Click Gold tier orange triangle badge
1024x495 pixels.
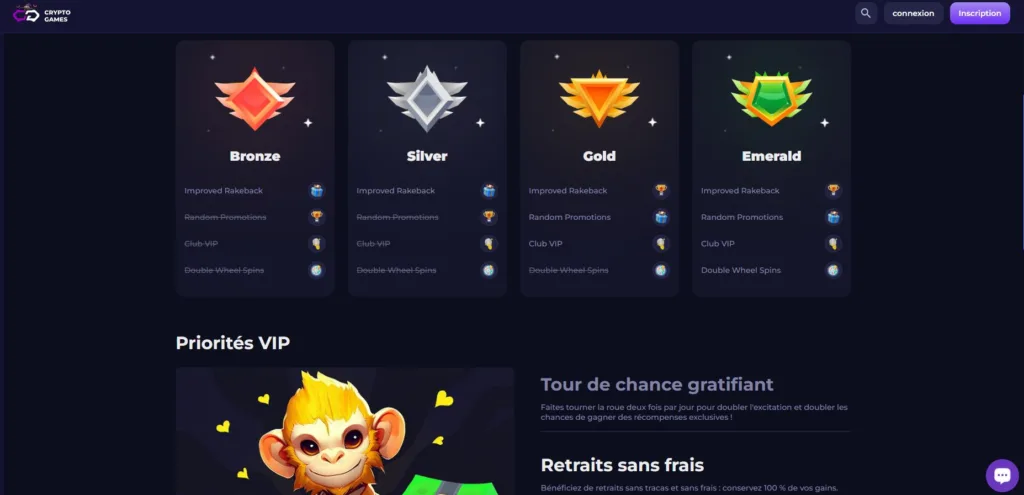pyautogui.click(x=600, y=99)
